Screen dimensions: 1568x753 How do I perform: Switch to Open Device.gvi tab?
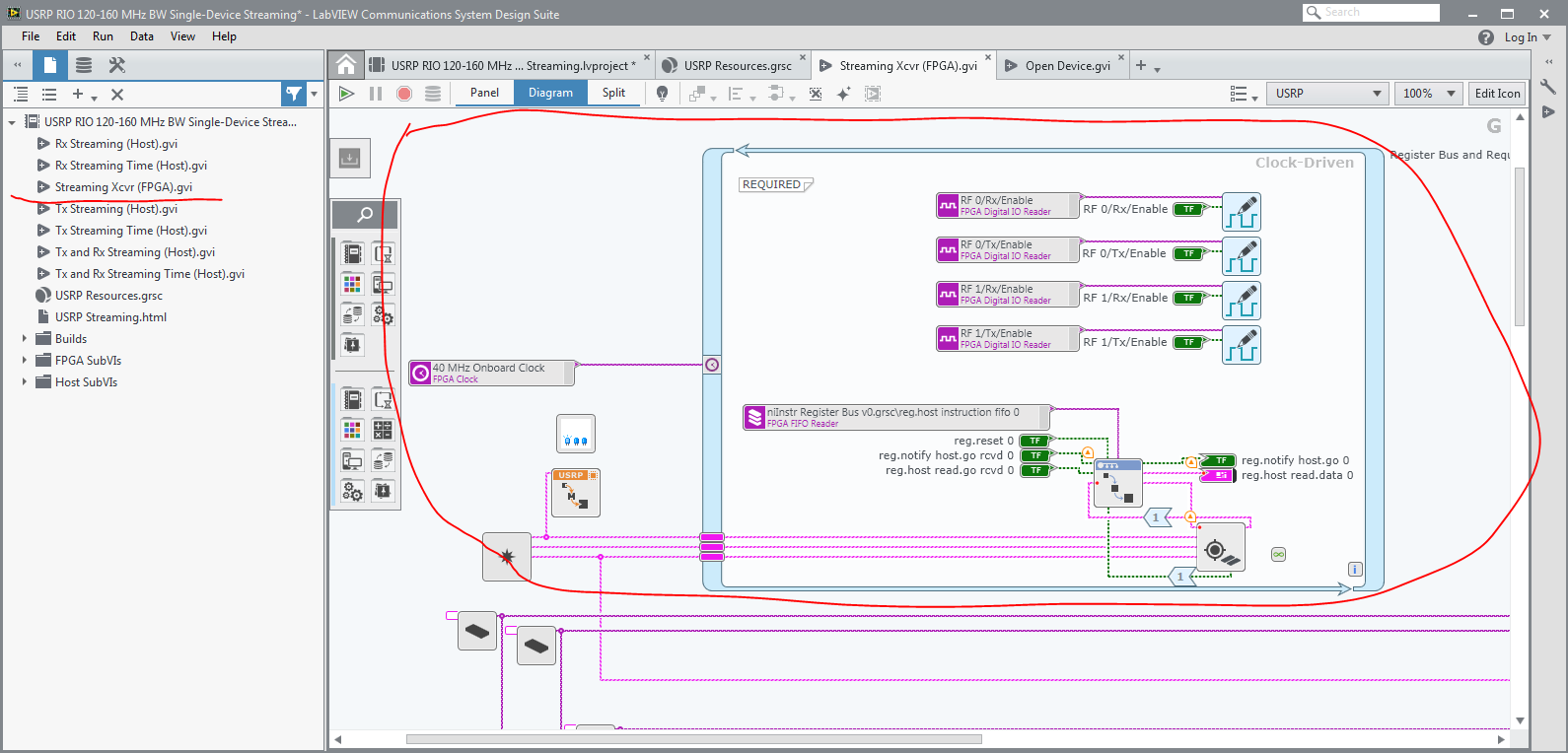(1064, 65)
